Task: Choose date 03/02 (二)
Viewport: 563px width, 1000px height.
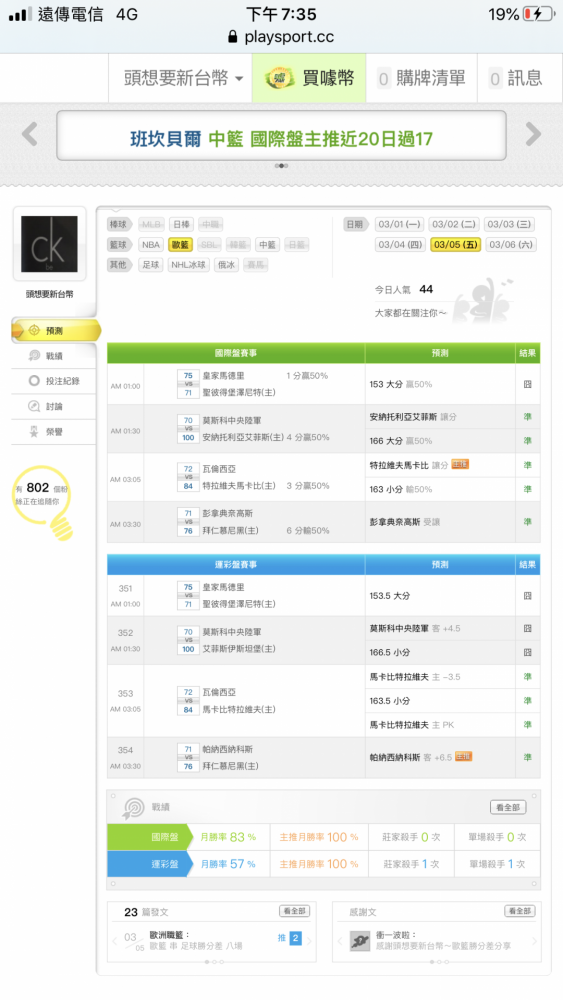Action: click(x=454, y=224)
